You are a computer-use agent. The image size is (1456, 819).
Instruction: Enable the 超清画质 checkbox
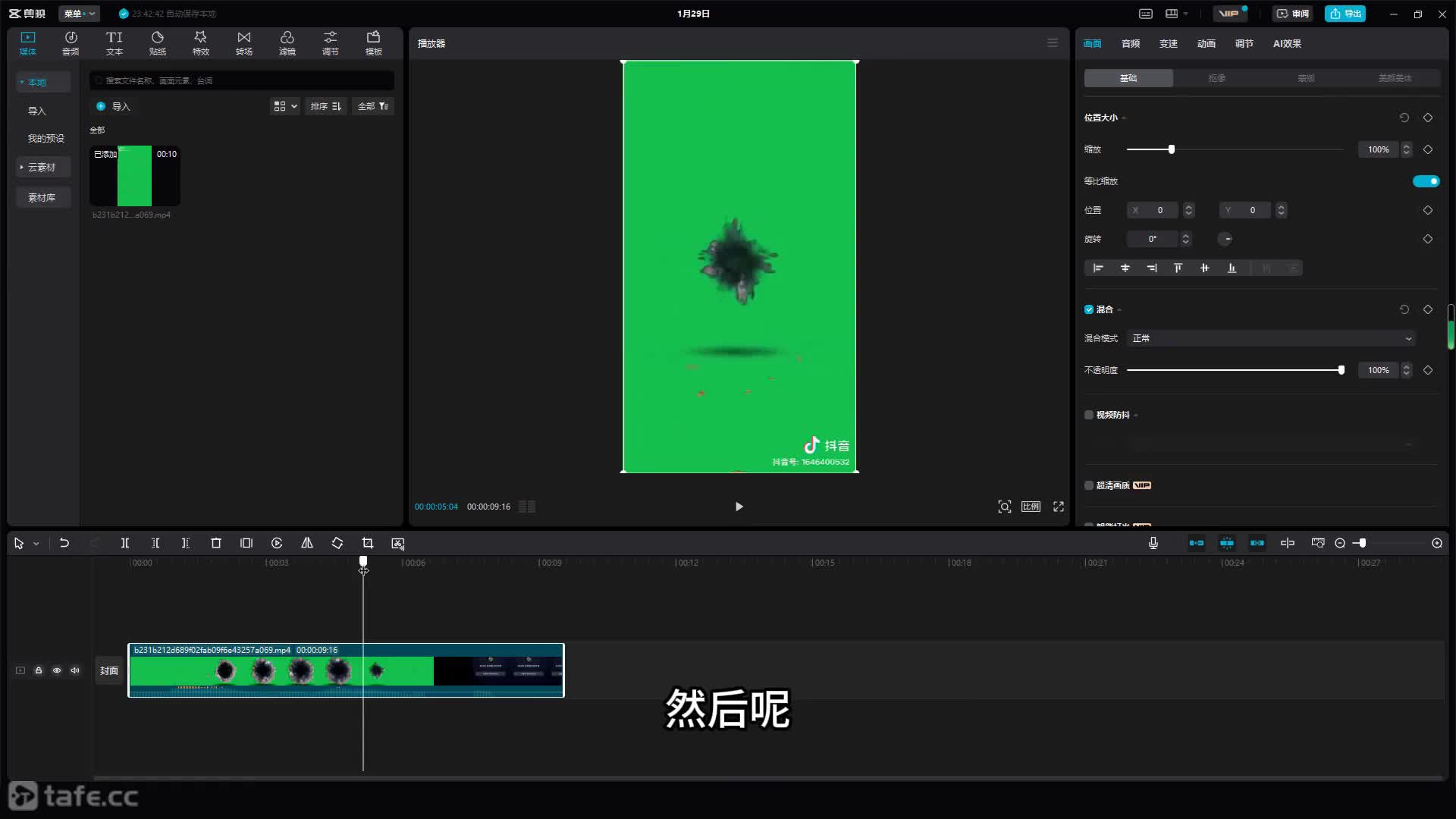click(x=1089, y=485)
